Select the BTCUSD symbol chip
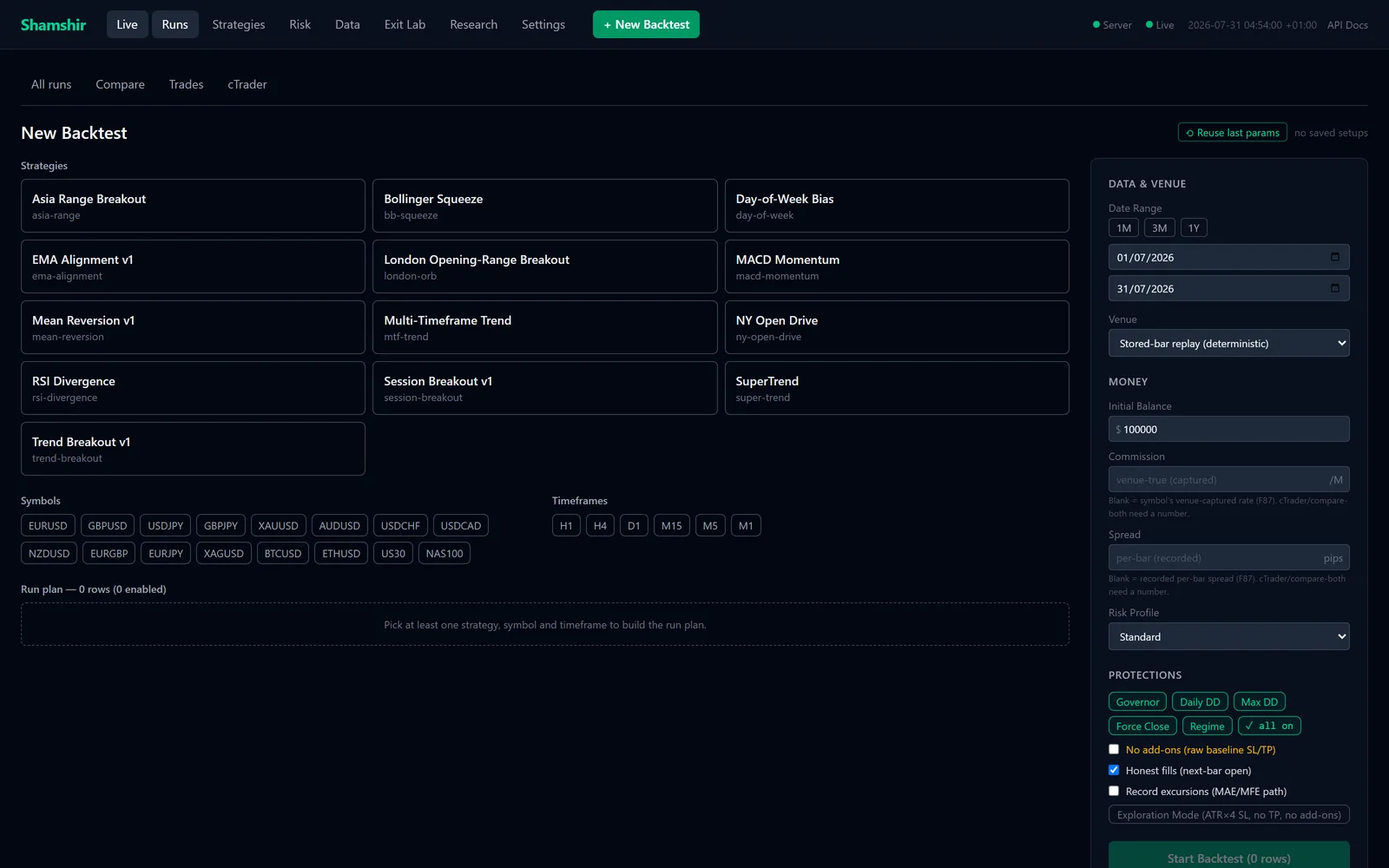The width and height of the screenshot is (1389, 868). point(283,553)
